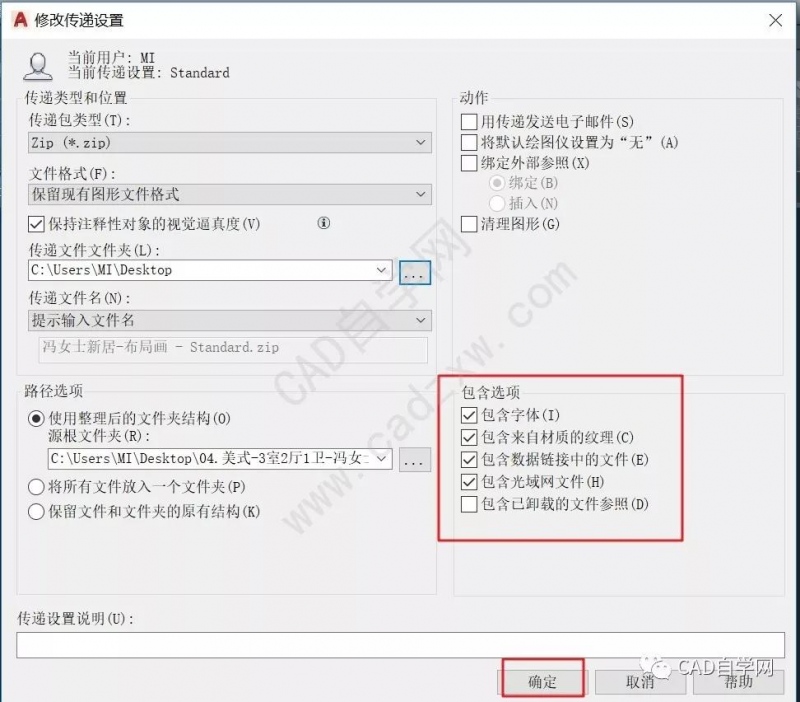Open the 提示输入文件名 transmittal file name dropdown
This screenshot has width=800, height=702.
coord(230,320)
